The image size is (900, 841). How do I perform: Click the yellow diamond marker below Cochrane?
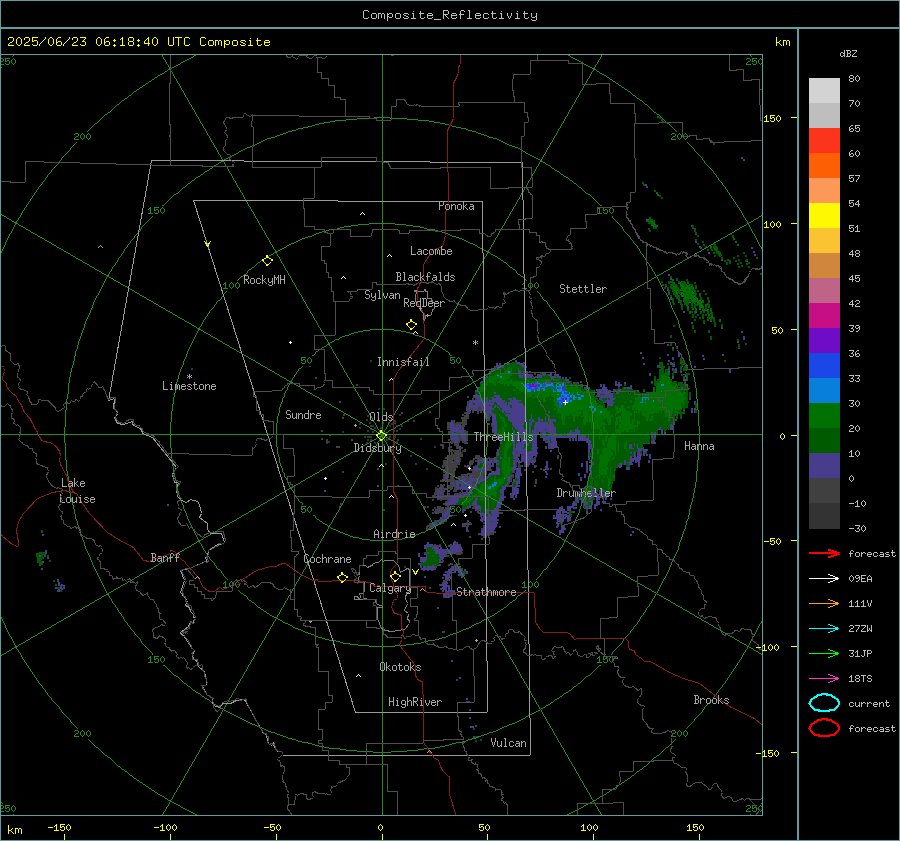tap(342, 578)
